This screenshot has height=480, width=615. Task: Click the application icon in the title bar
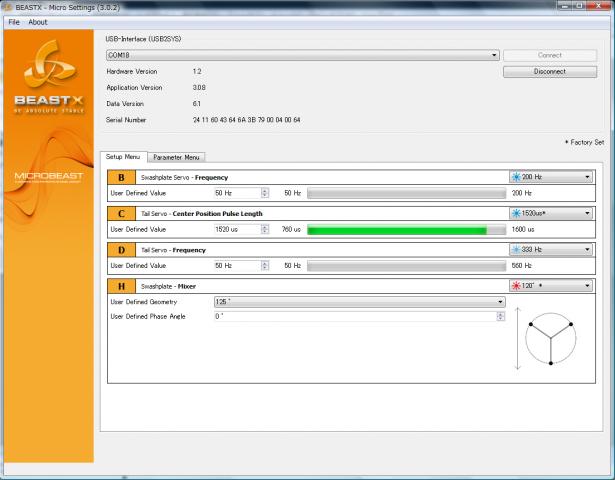[x=7, y=7]
